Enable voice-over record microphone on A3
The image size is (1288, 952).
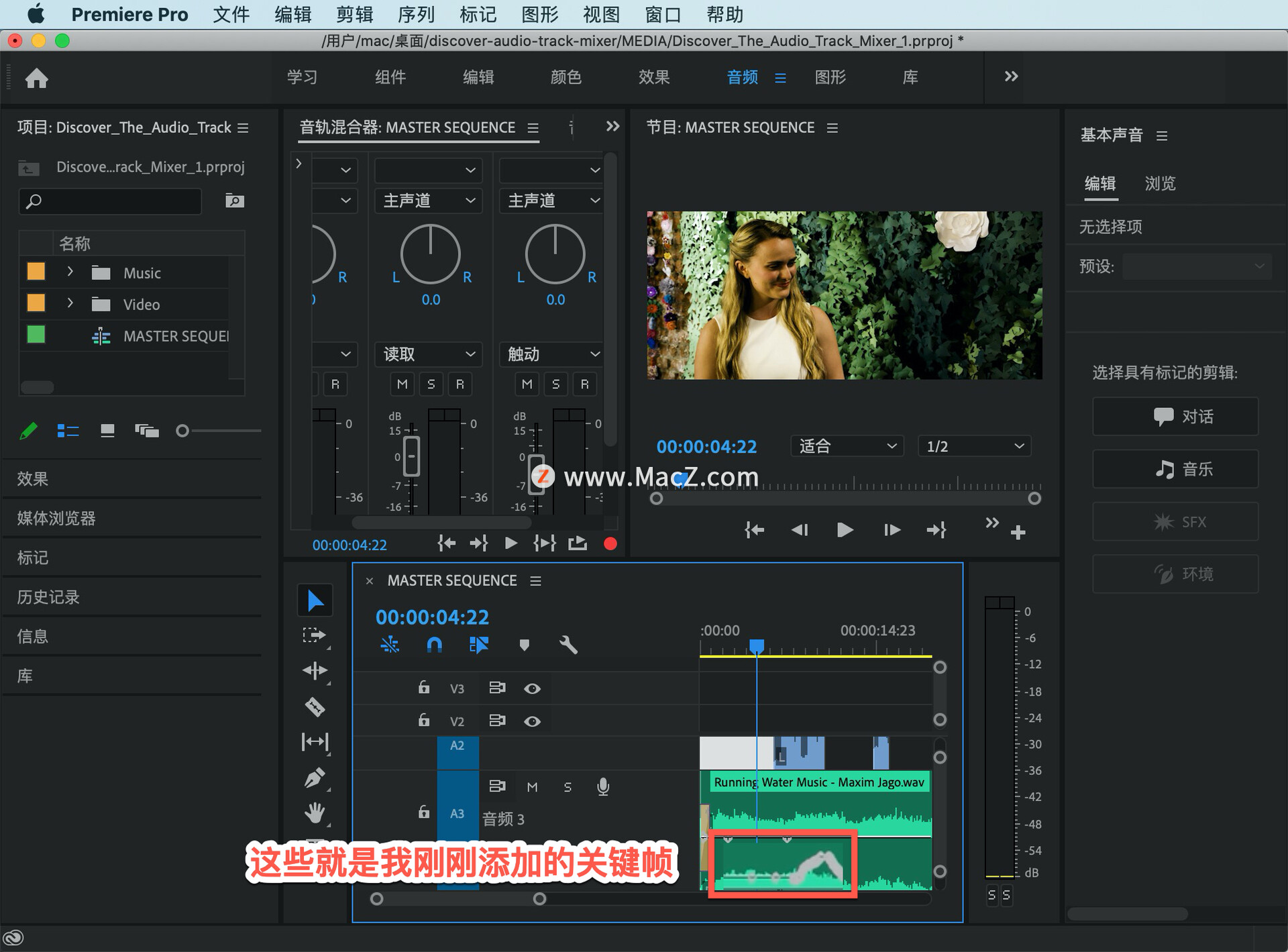click(x=602, y=786)
